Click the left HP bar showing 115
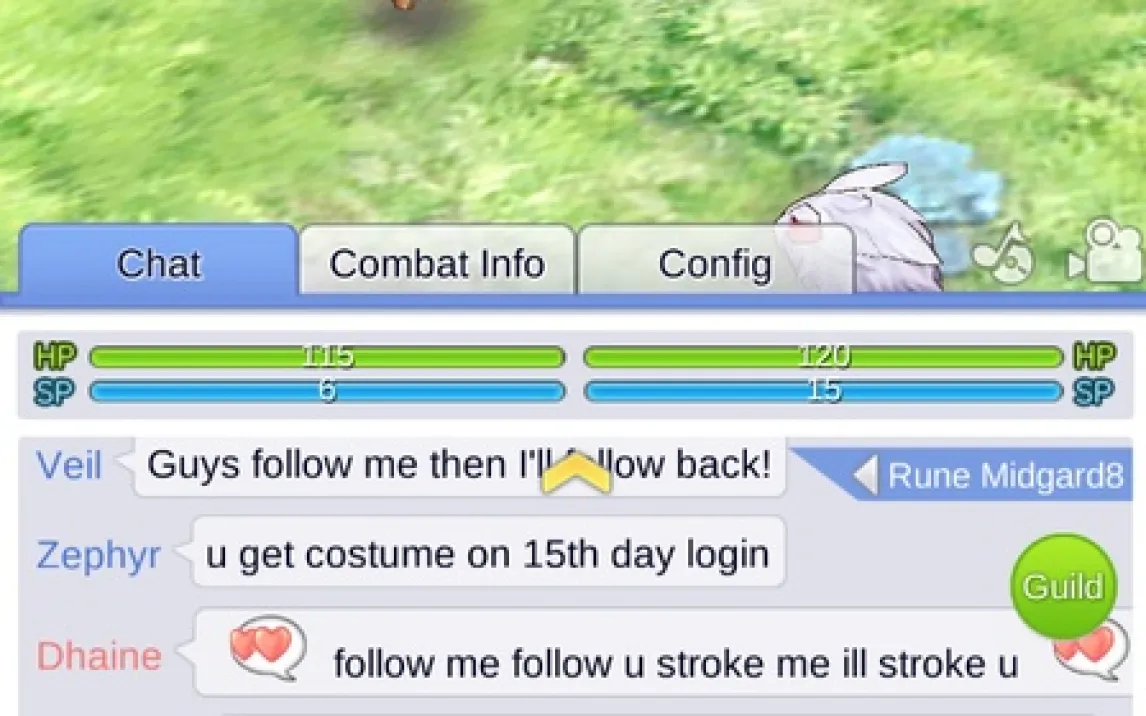This screenshot has width=1146, height=716. 327,357
